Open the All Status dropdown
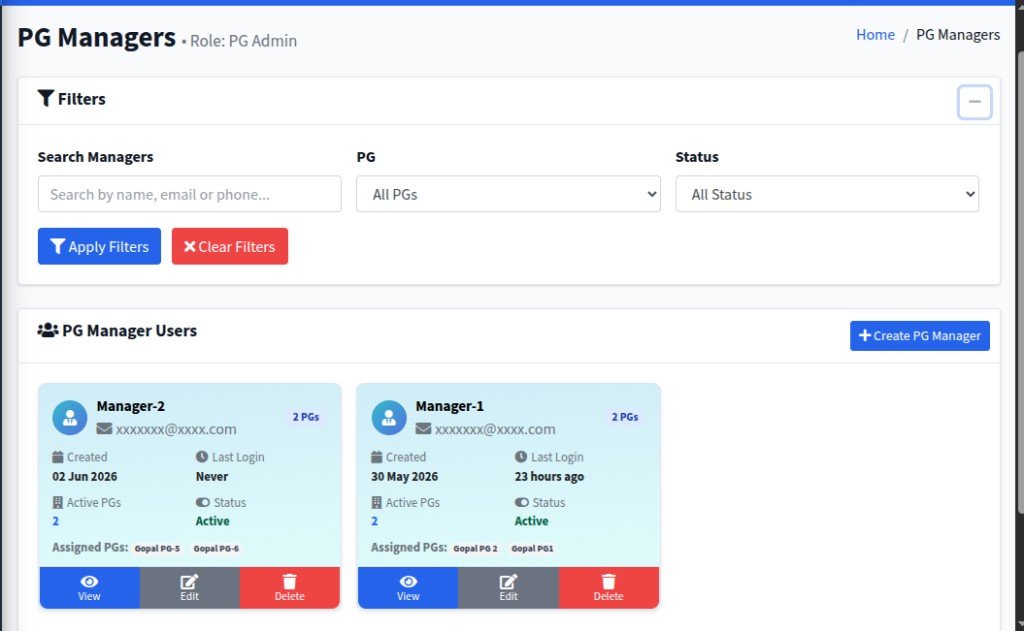This screenshot has height=631, width=1024. click(x=827, y=194)
